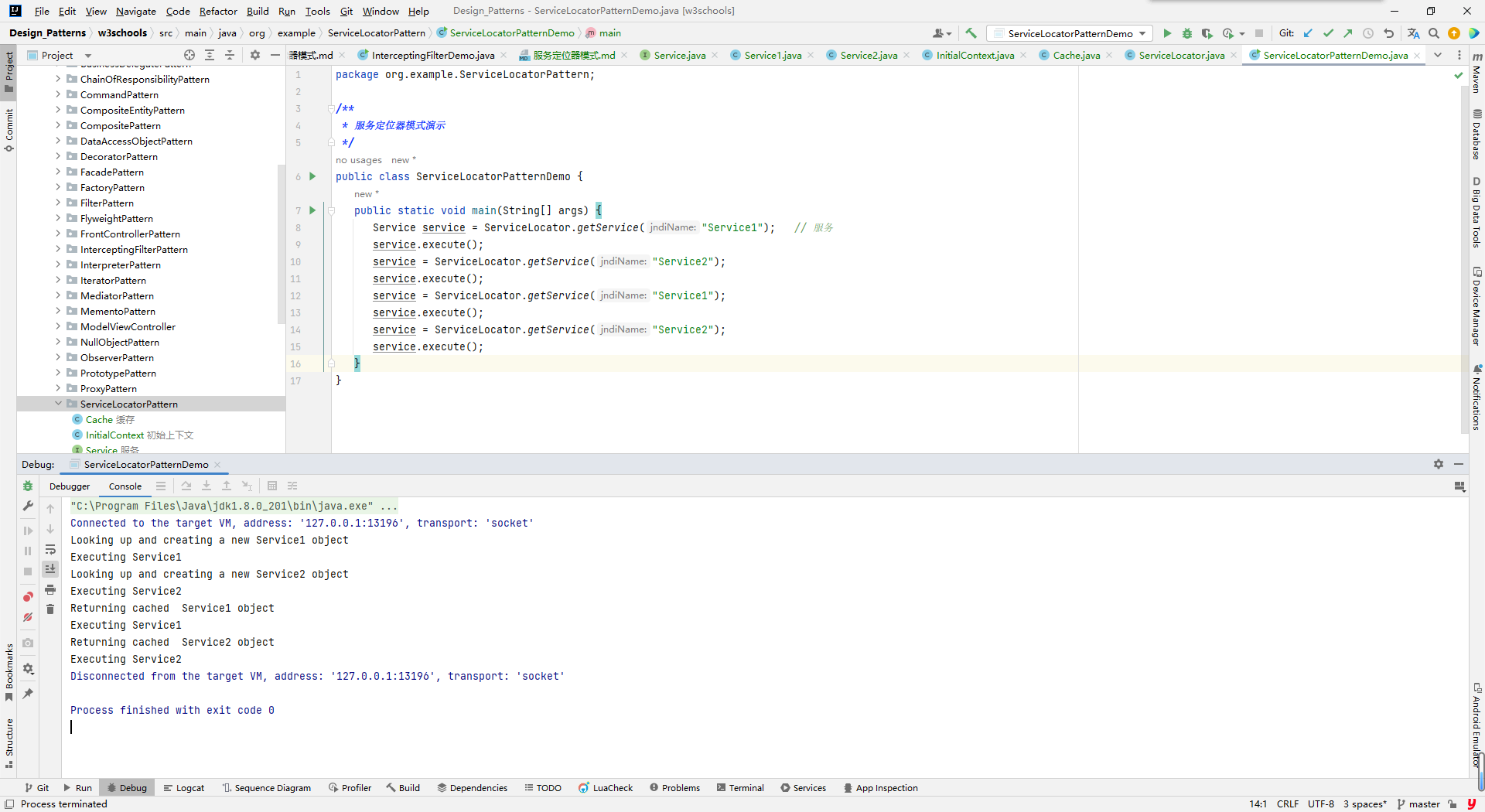Screen dimensions: 1485x812
Task: Click the Step Over debugger icon
Action: point(186,486)
